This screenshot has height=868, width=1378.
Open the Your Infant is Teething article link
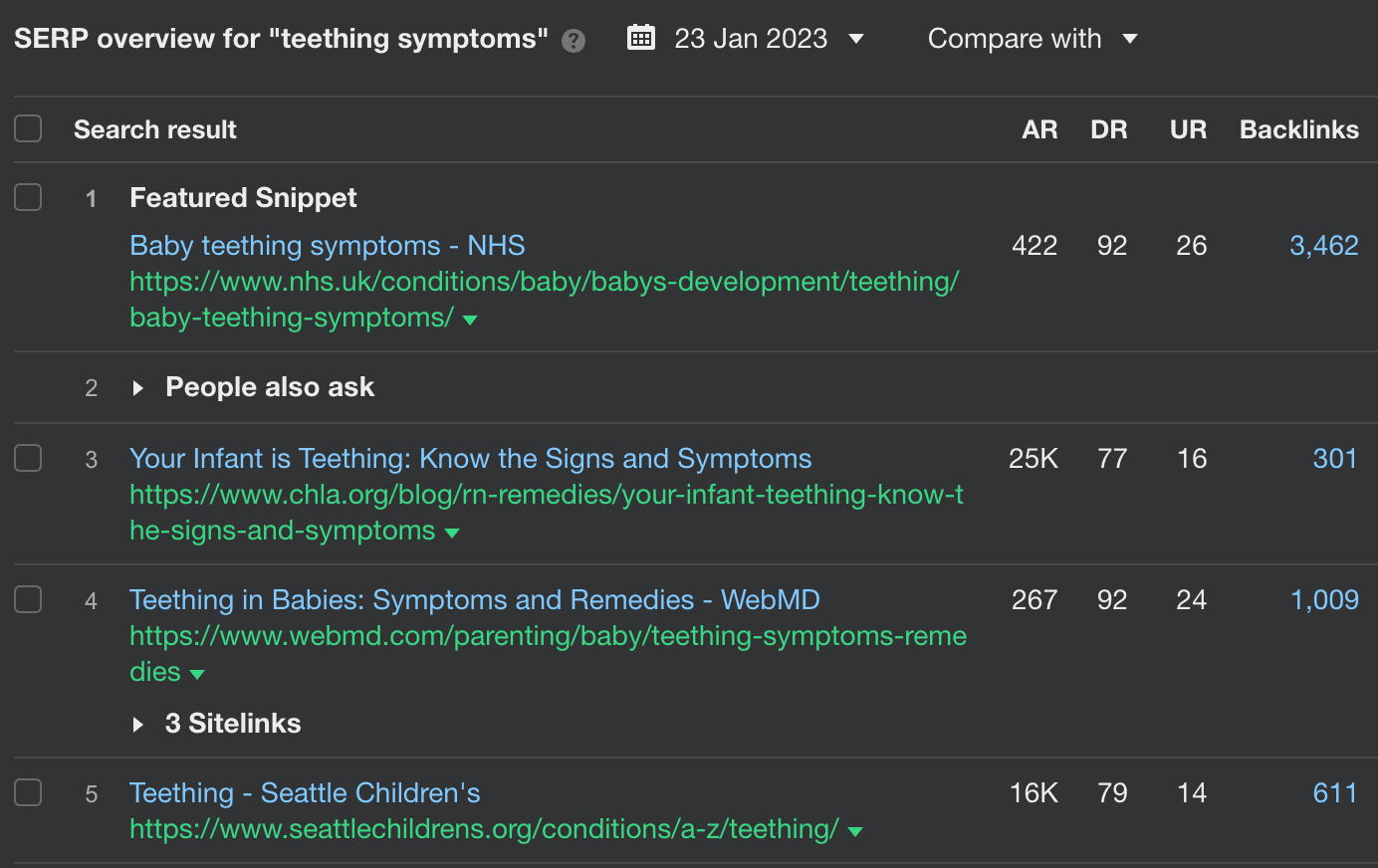click(470, 458)
